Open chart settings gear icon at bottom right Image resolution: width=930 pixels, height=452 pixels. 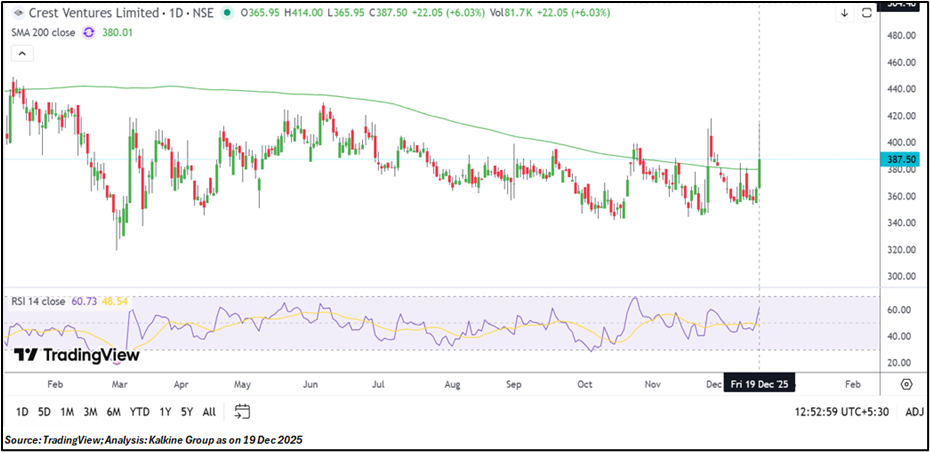[x=905, y=384]
